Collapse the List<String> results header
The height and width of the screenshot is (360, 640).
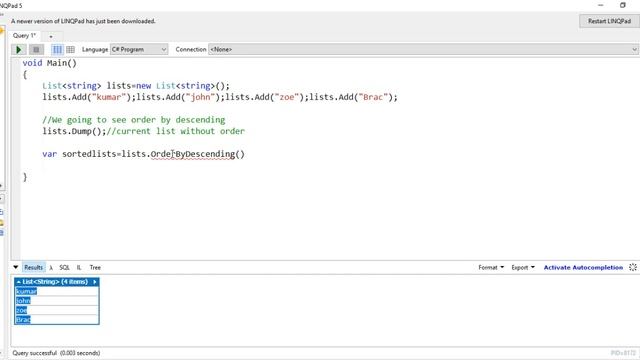pyautogui.click(x=18, y=282)
